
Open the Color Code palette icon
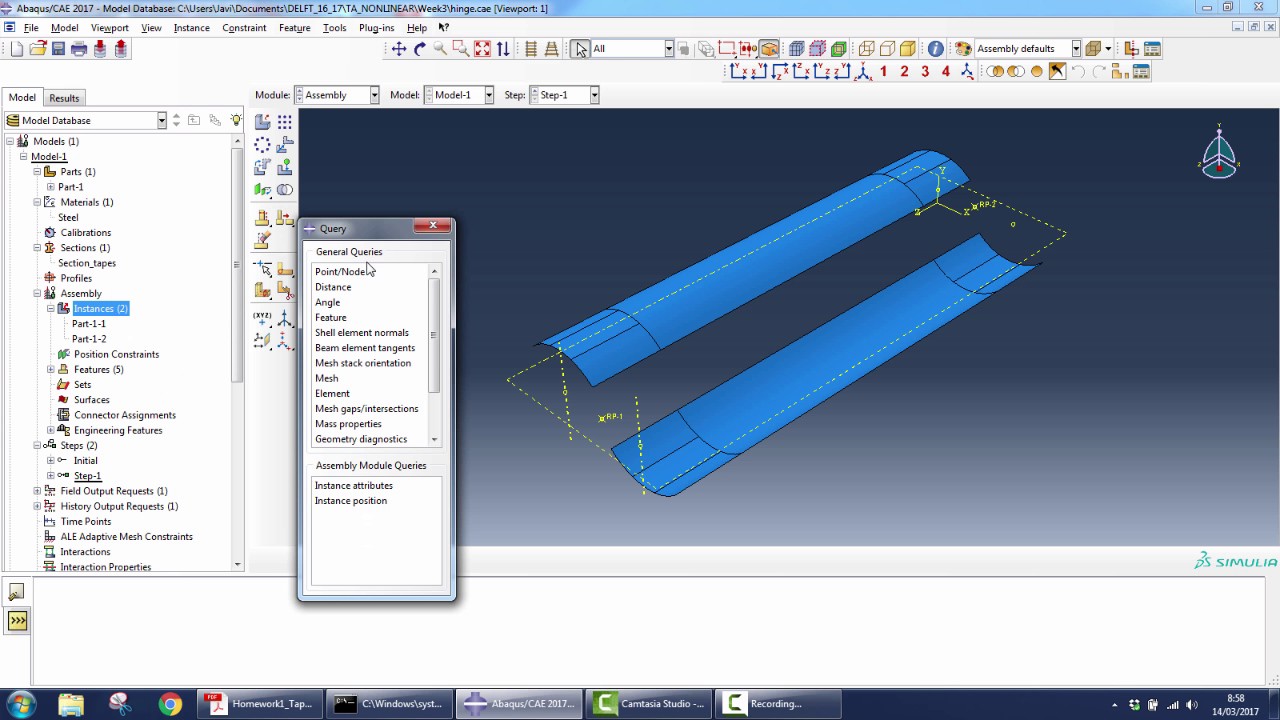click(x=963, y=48)
